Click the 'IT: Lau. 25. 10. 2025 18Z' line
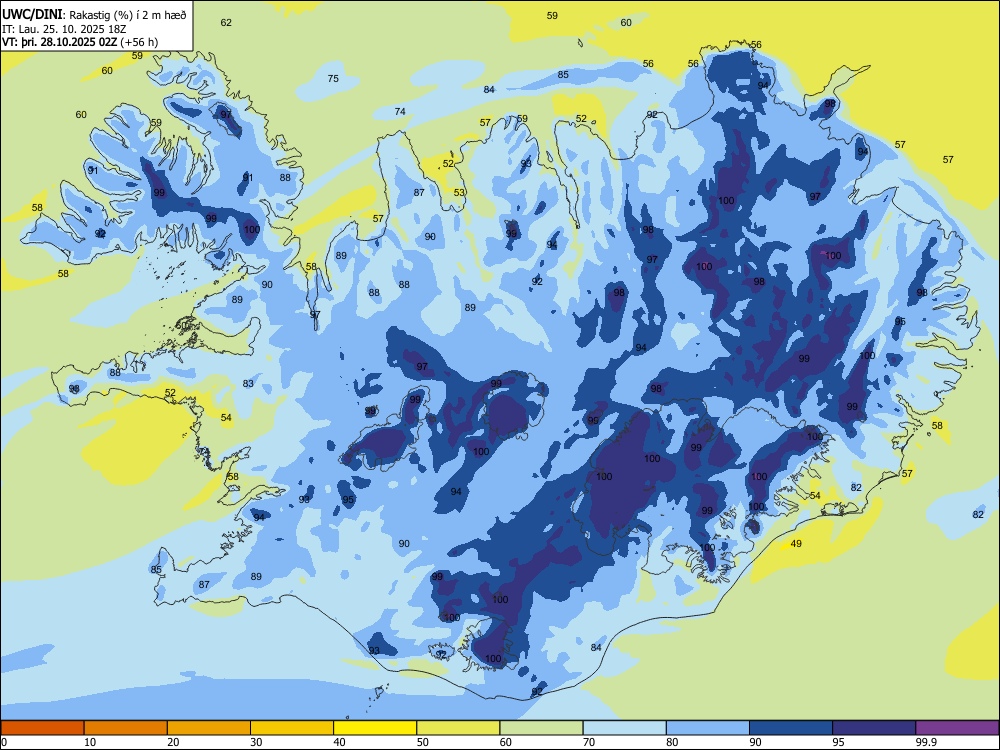This screenshot has height=750, width=1000. pos(63,29)
